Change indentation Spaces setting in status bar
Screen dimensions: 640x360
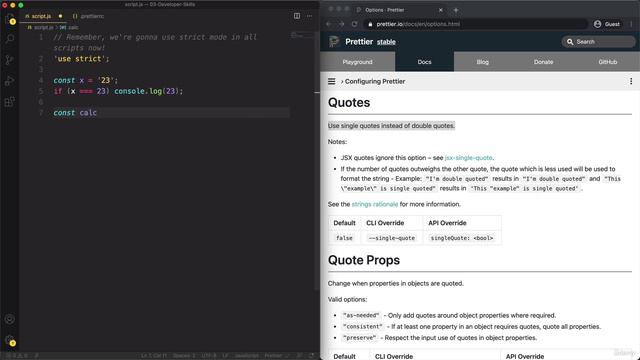pyautogui.click(x=184, y=356)
